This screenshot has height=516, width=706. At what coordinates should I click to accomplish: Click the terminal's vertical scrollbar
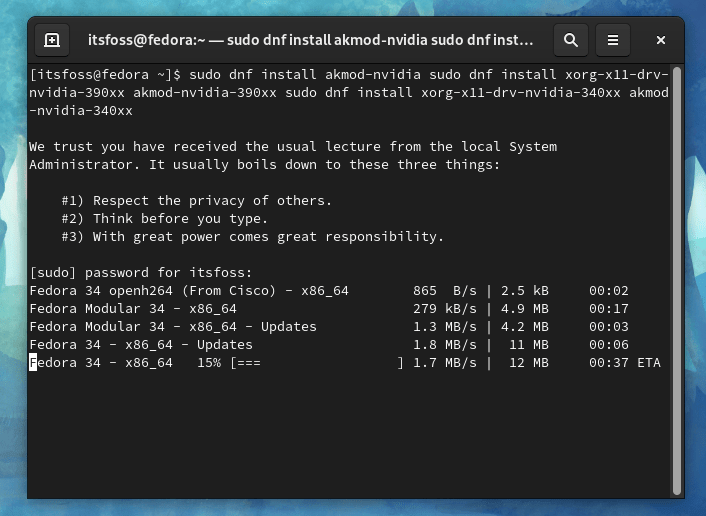pyautogui.click(x=679, y=280)
